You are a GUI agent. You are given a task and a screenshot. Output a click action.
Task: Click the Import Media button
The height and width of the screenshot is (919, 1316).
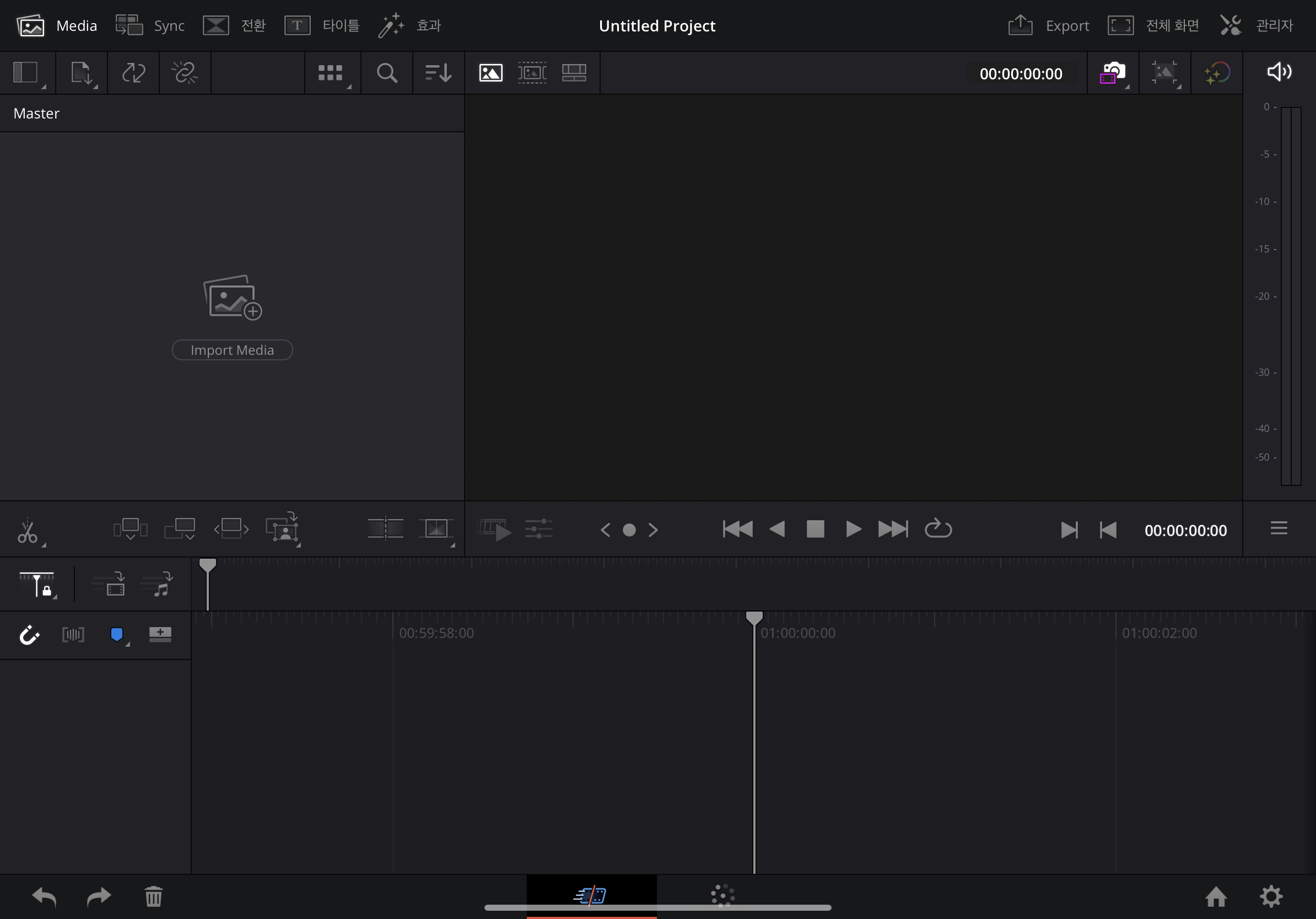point(232,350)
